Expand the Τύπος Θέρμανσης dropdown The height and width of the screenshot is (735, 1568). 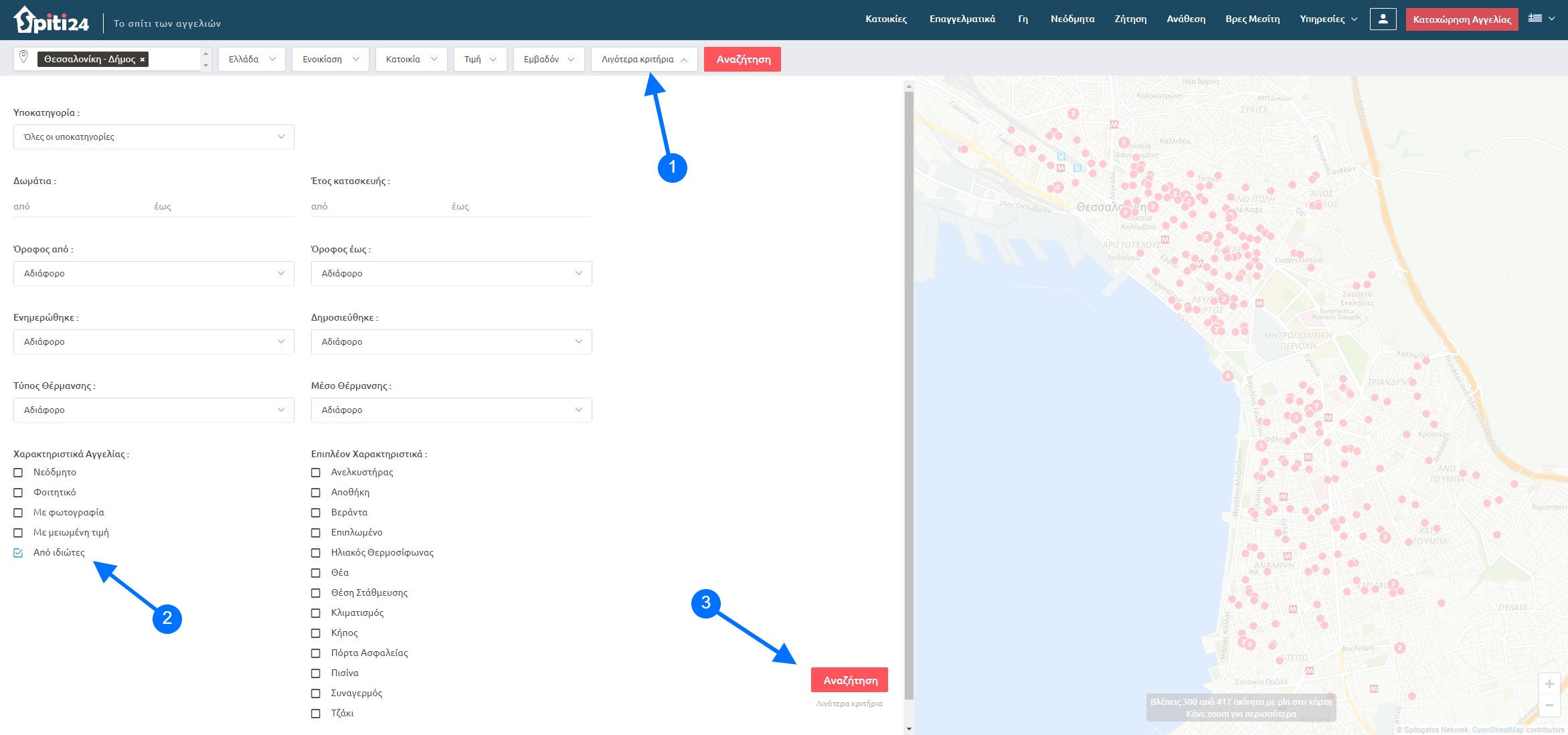point(153,410)
